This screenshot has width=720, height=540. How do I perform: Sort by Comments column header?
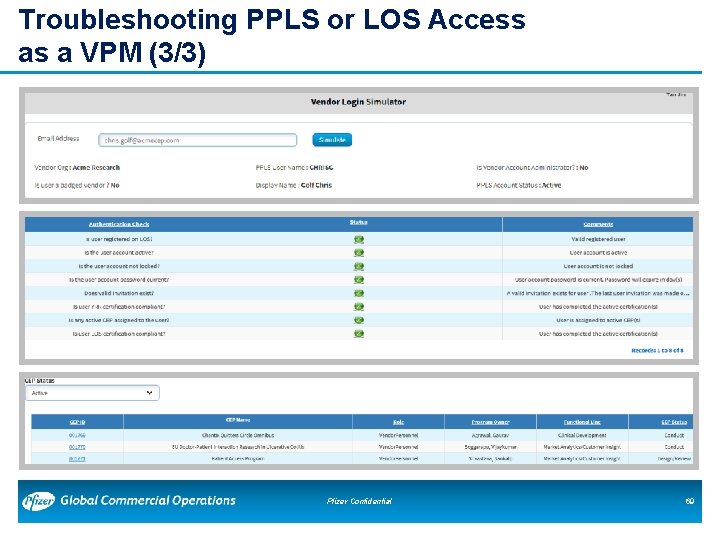point(598,224)
